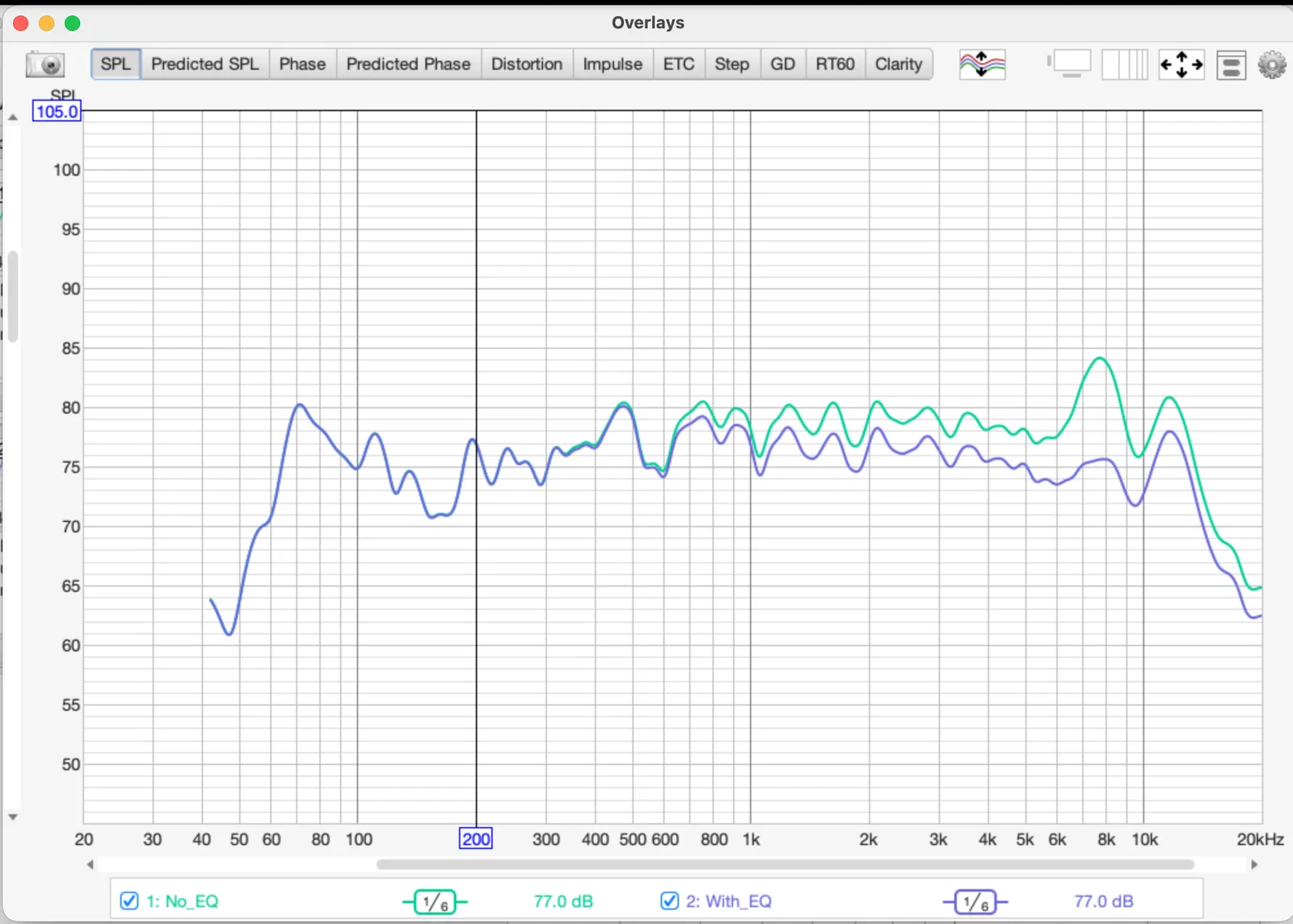
Task: Click the horizontal scrollbar thumb below graph
Action: pyautogui.click(x=785, y=864)
